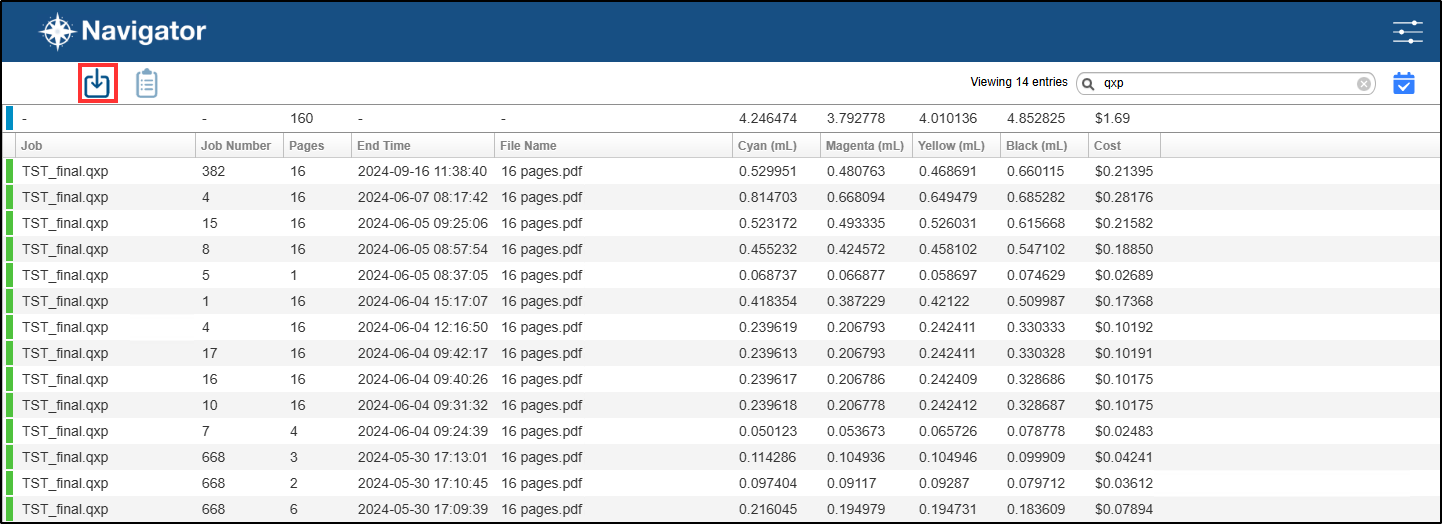This screenshot has height=524, width=1442.
Task: Click end time 2024-06-04 12:16:50
Action: [x=422, y=327]
